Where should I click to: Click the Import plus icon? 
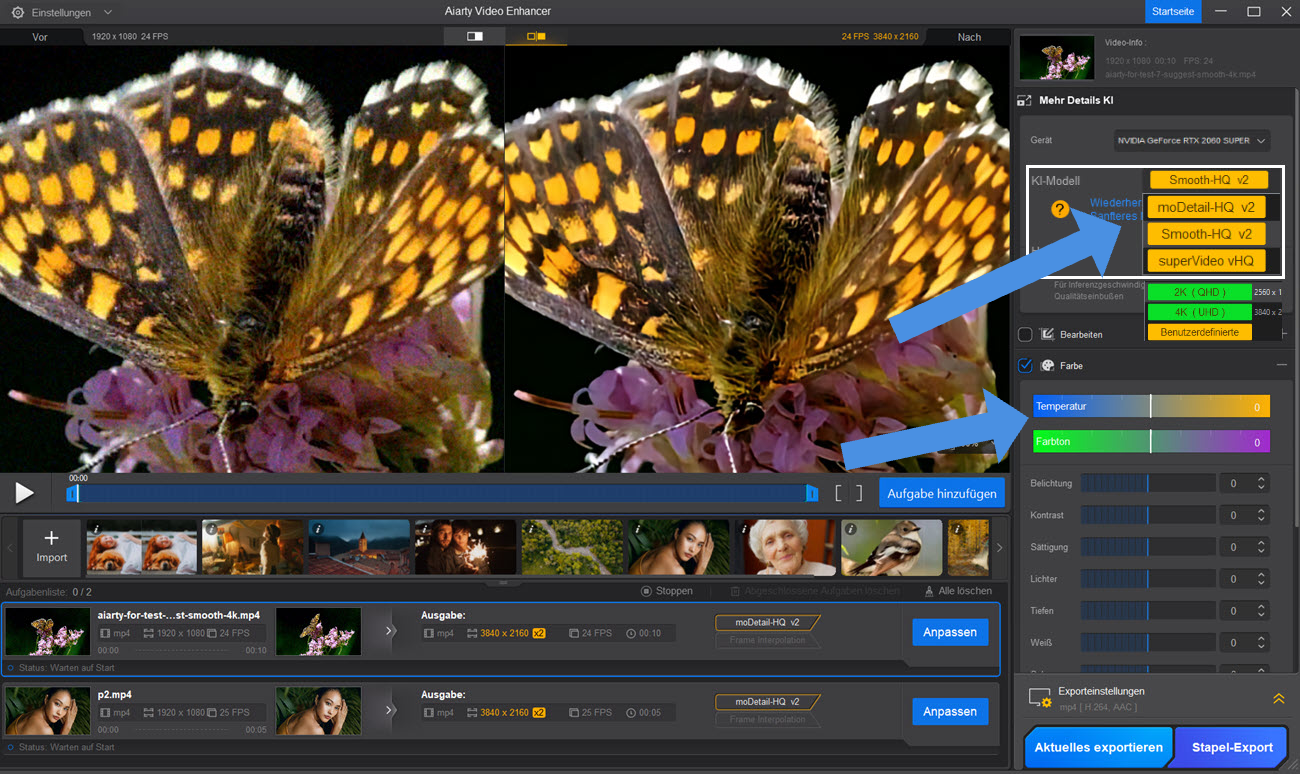point(52,539)
